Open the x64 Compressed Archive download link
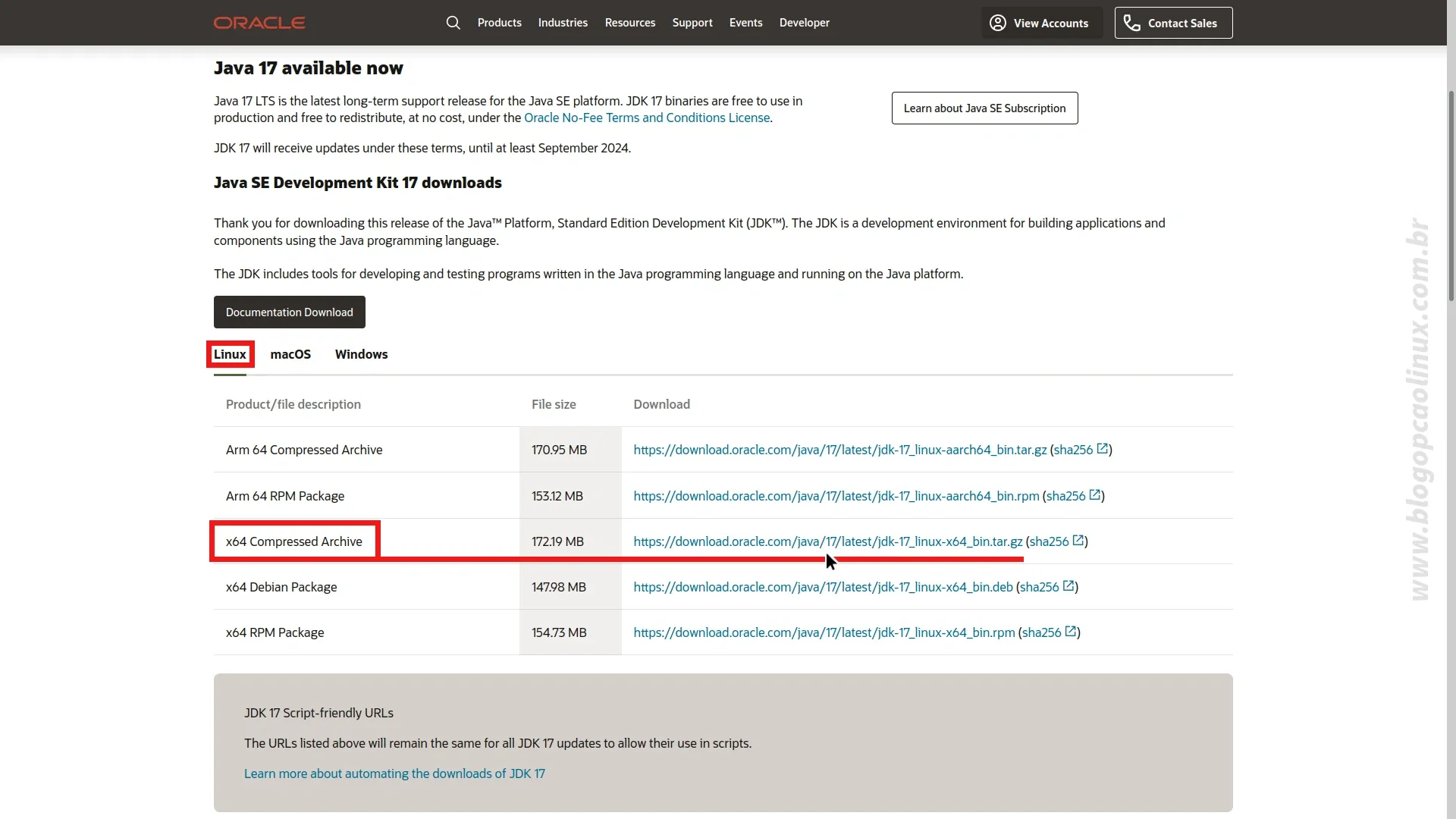This screenshot has height=819, width=1456. click(827, 541)
